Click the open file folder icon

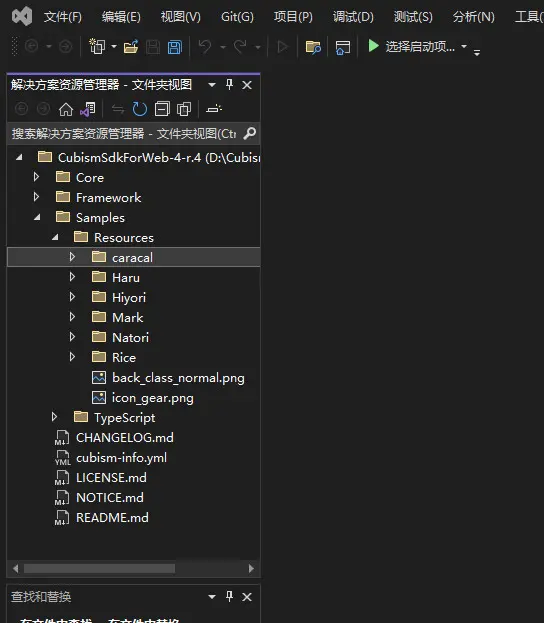tap(131, 47)
